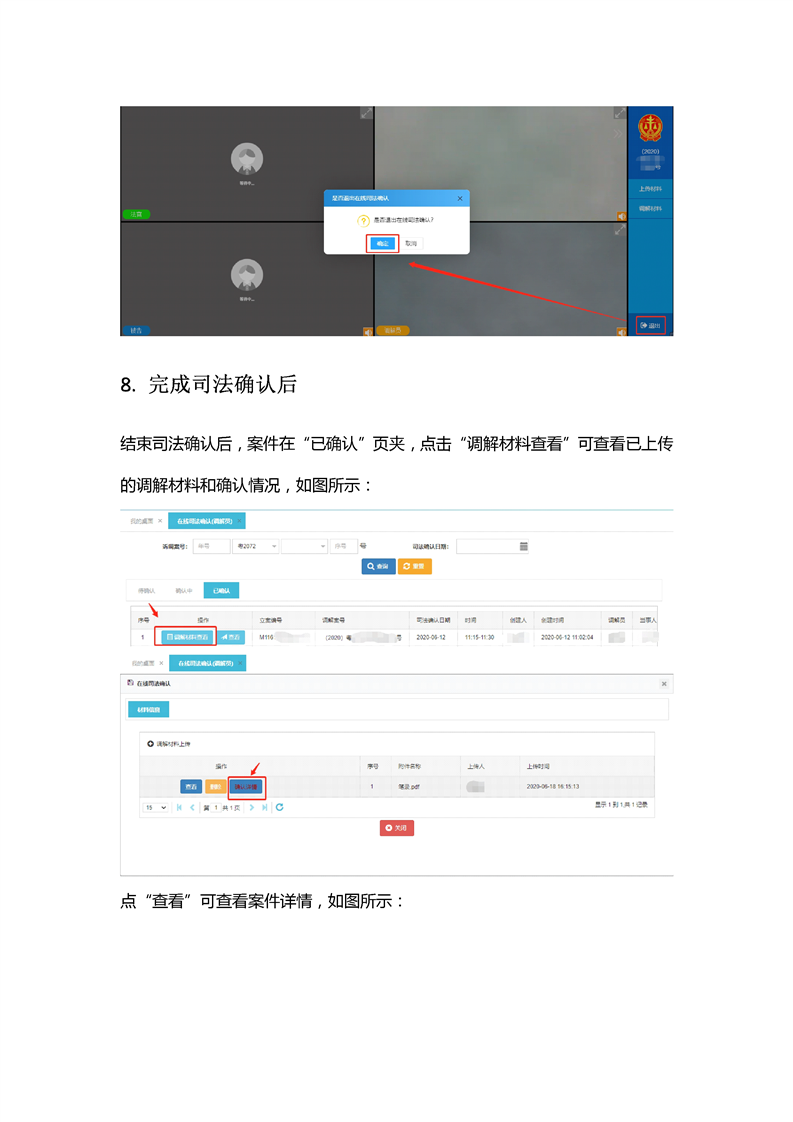Open the empty dropdown next to 粤2072
The width and height of the screenshot is (793, 1122).
304,546
